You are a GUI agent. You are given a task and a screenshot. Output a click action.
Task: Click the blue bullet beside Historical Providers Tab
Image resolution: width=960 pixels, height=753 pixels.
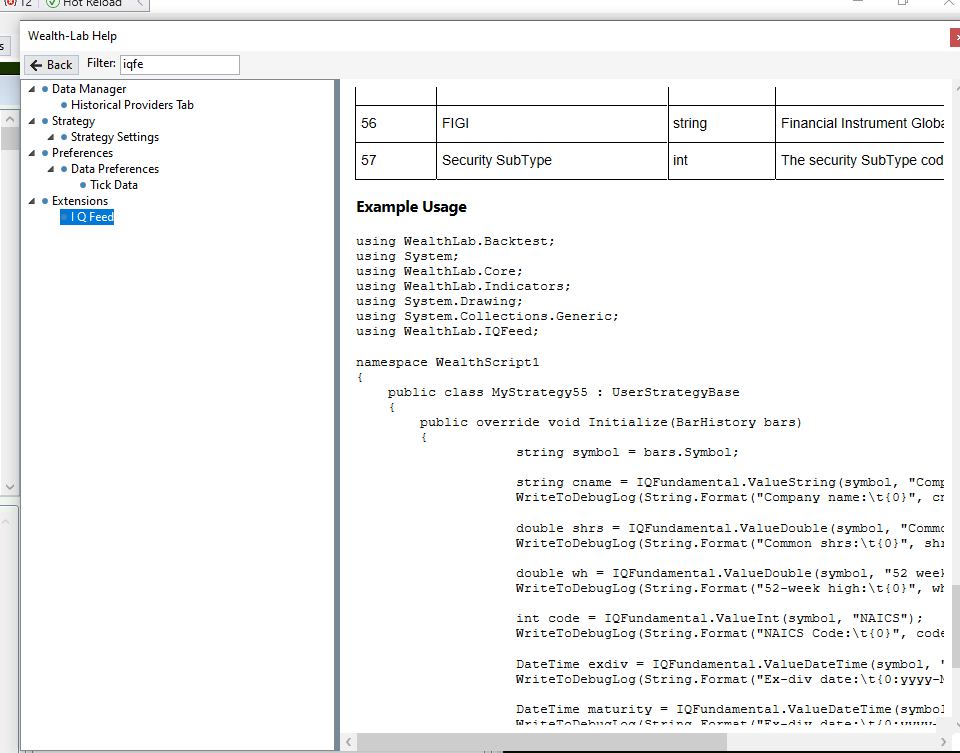point(64,105)
